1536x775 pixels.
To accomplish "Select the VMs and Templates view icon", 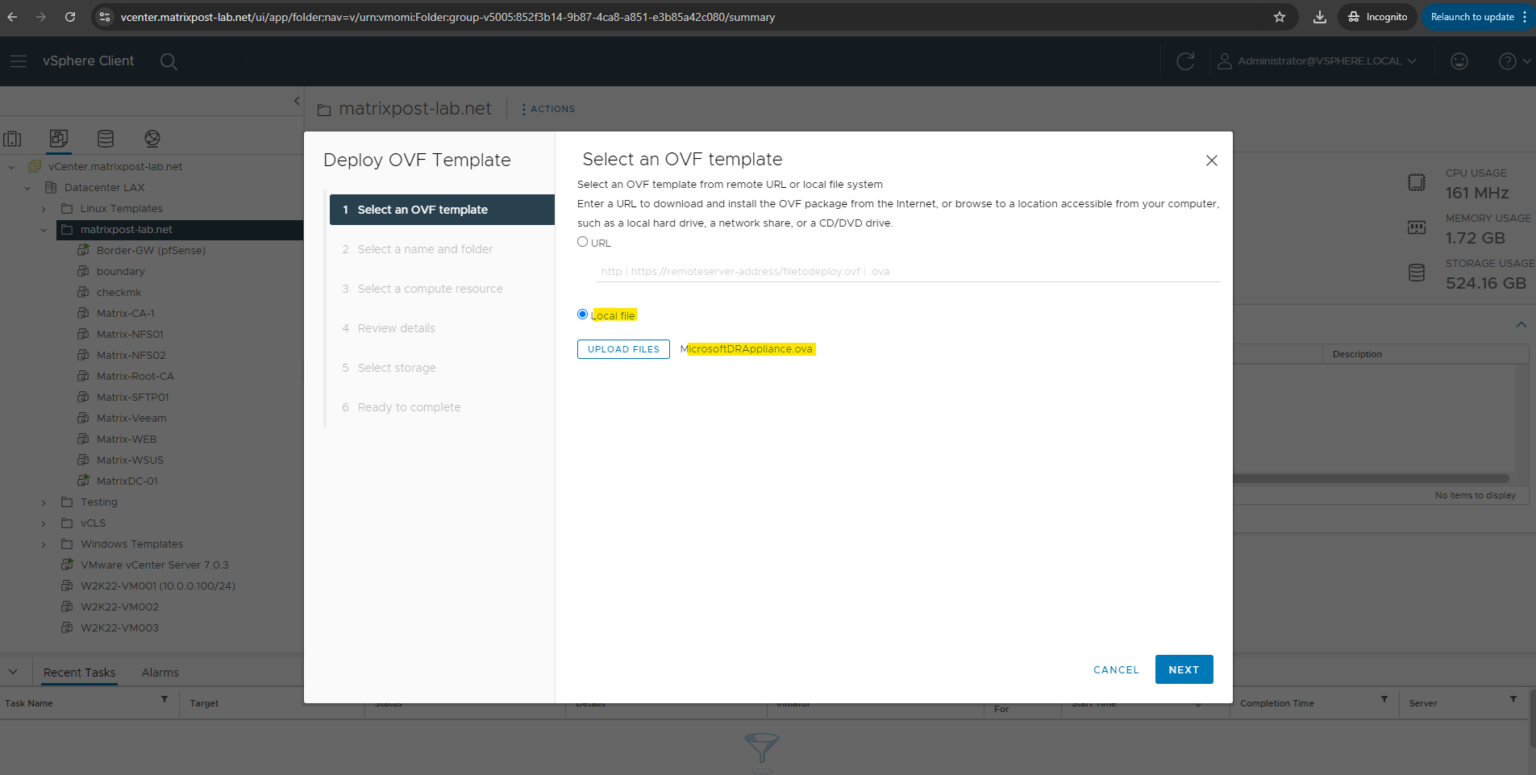I will (x=57, y=138).
